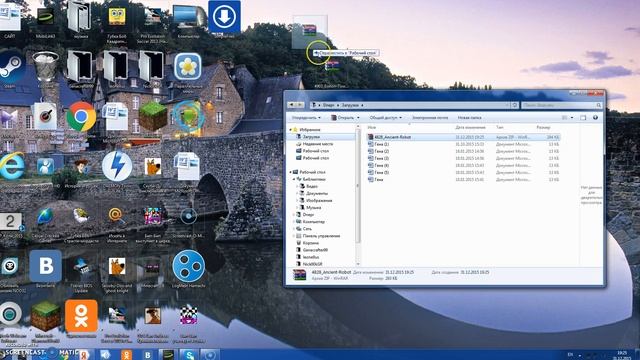Screen dimensions: 640x360
Task: Select Корзина in the navigation tree
Action: [x=310, y=243]
